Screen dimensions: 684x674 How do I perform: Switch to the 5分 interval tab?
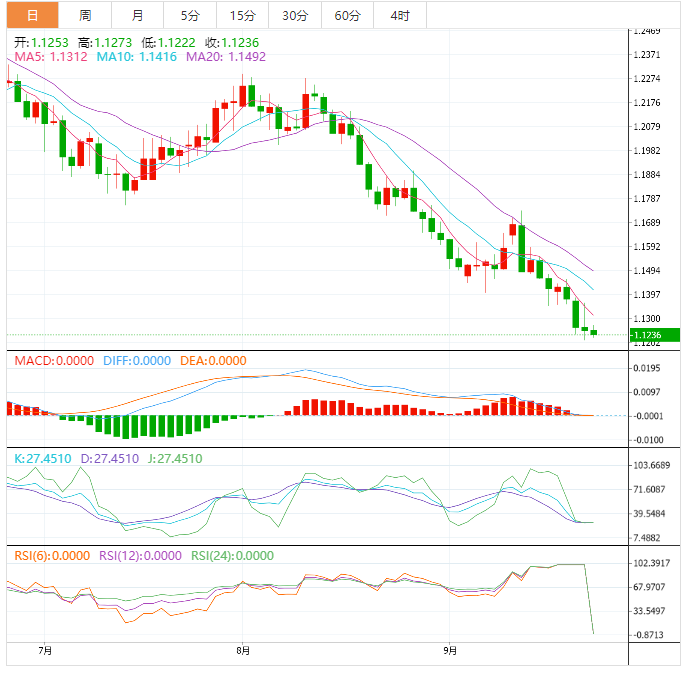coord(190,15)
